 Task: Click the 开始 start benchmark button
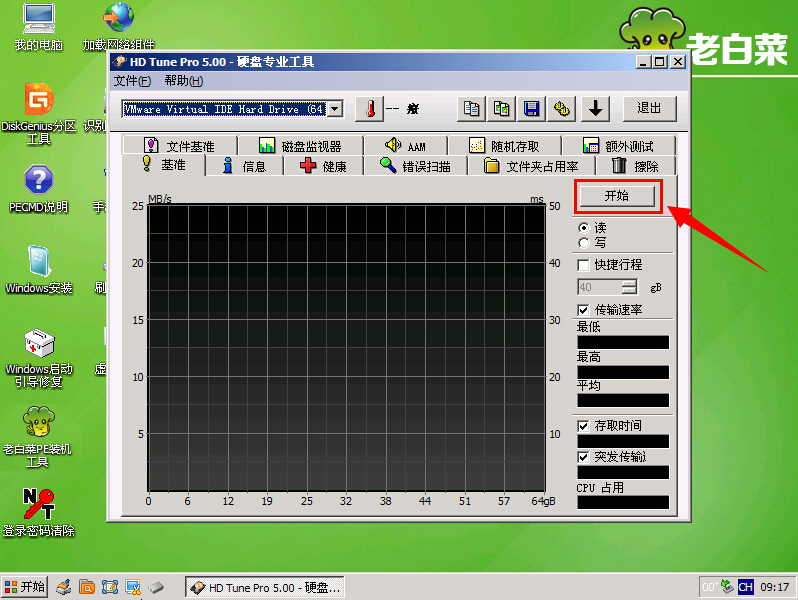pos(617,196)
